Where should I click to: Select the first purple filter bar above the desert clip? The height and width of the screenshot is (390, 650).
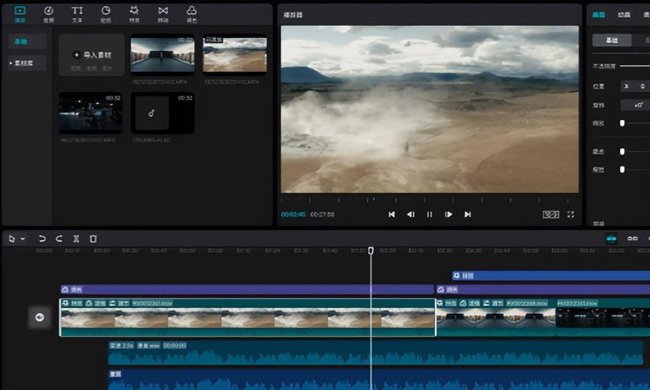point(247,289)
